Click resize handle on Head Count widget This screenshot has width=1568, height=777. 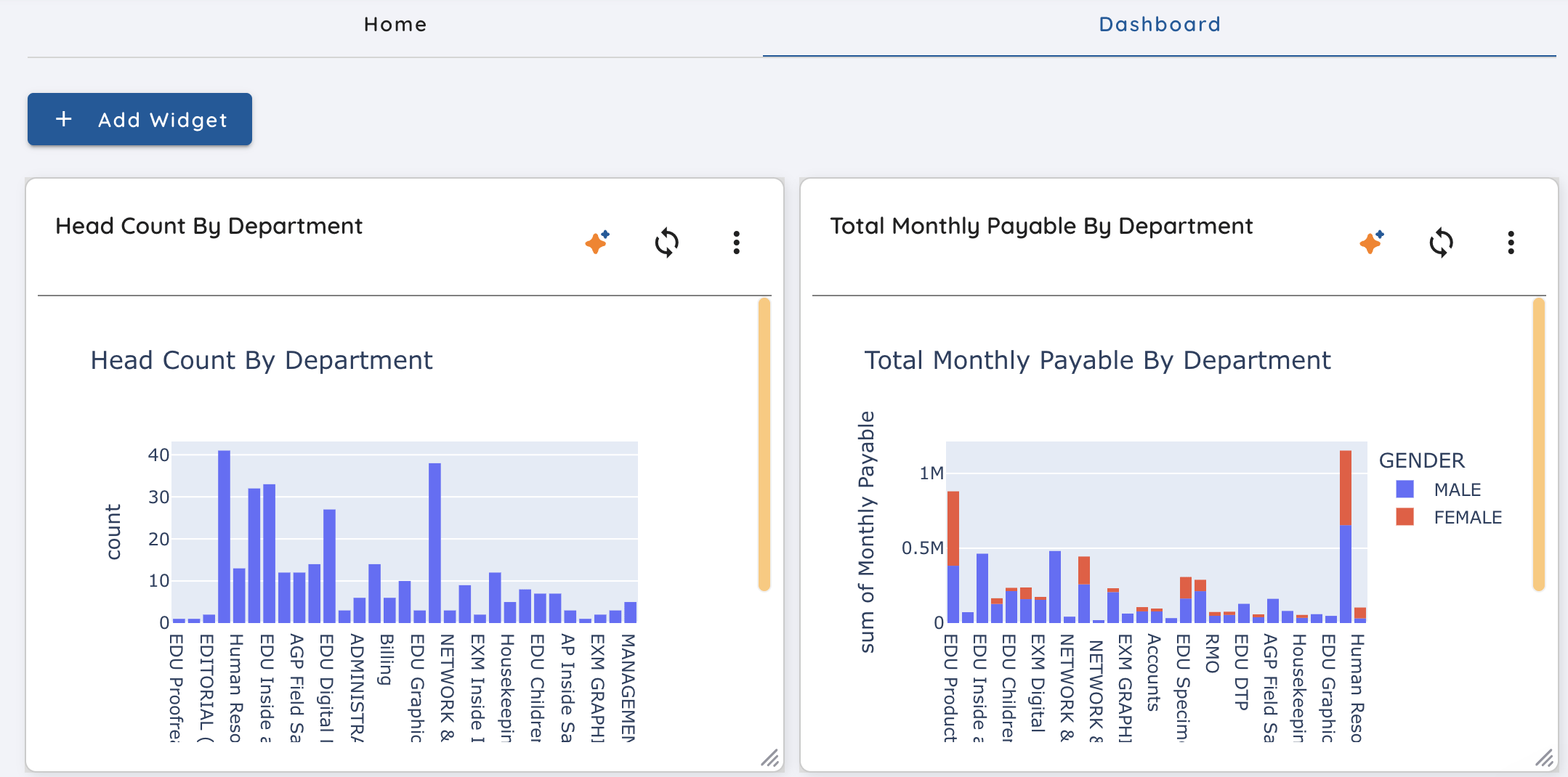click(x=769, y=758)
